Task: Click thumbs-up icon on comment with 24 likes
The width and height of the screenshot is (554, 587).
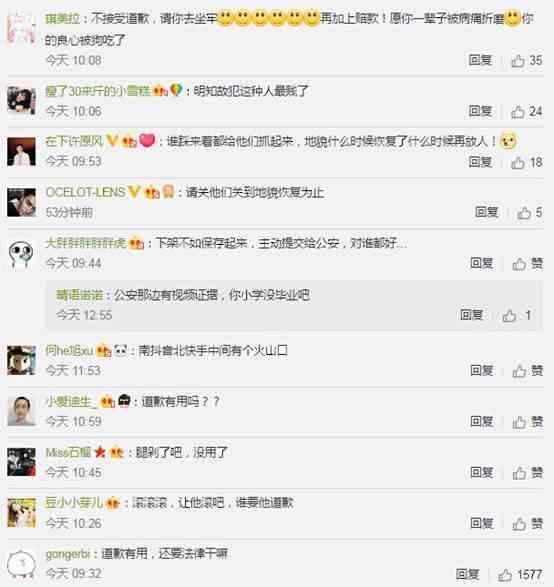Action: tap(518, 111)
